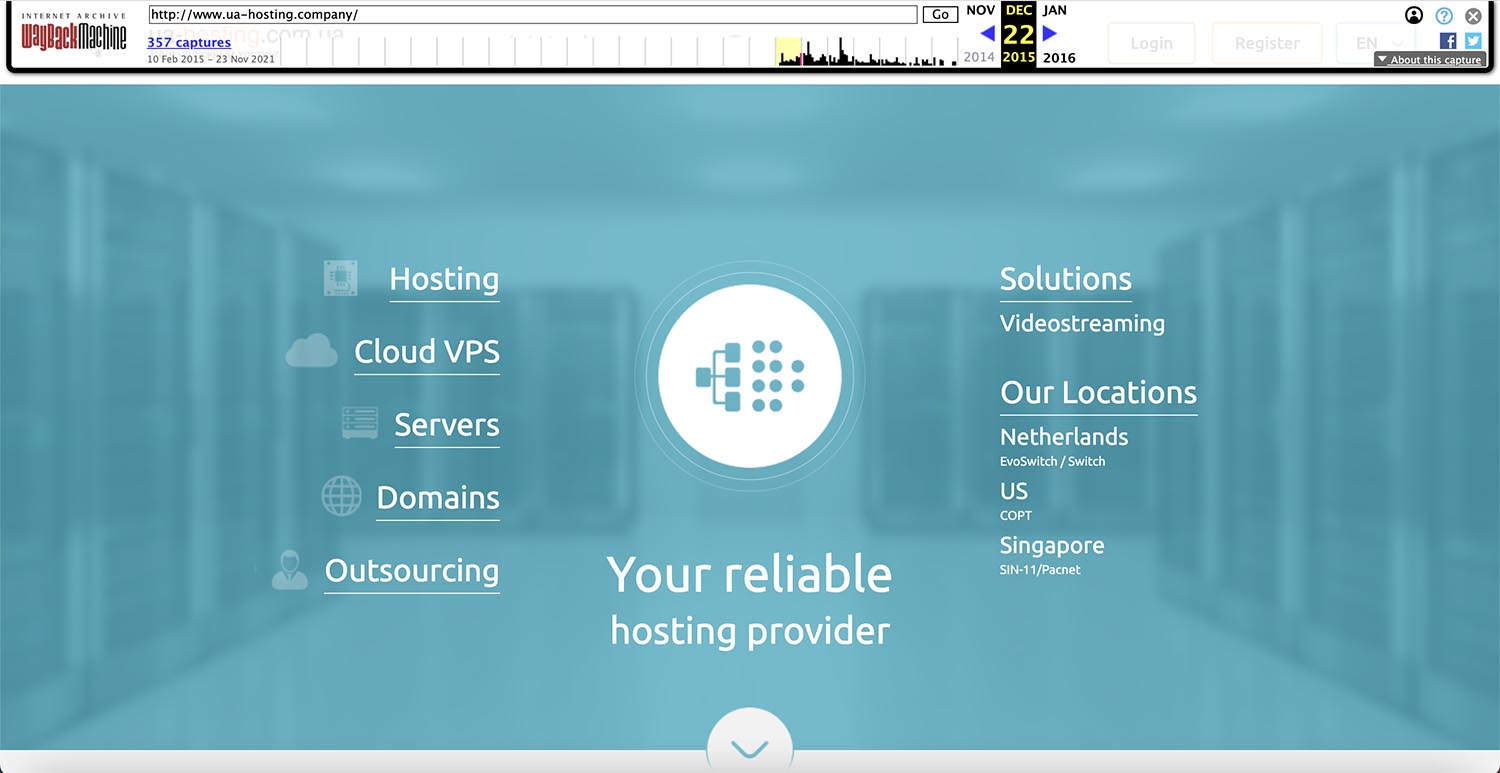
Task: Click the Hosting chip icon
Action: [x=341, y=278]
